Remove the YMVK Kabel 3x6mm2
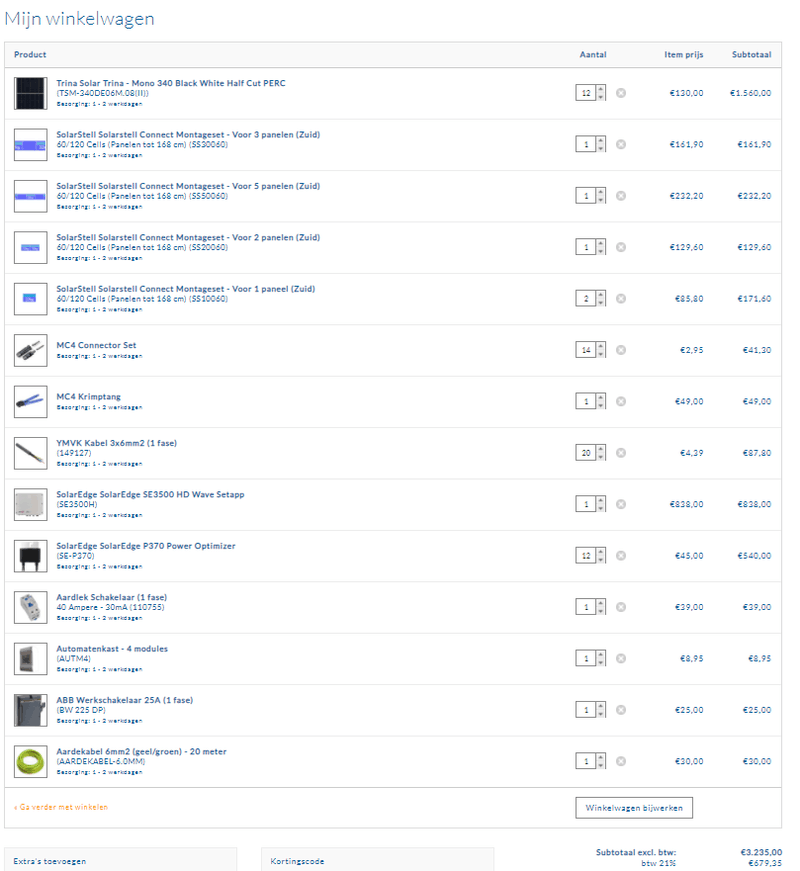Image resolution: width=800 pixels, height=871 pixels. [x=621, y=452]
